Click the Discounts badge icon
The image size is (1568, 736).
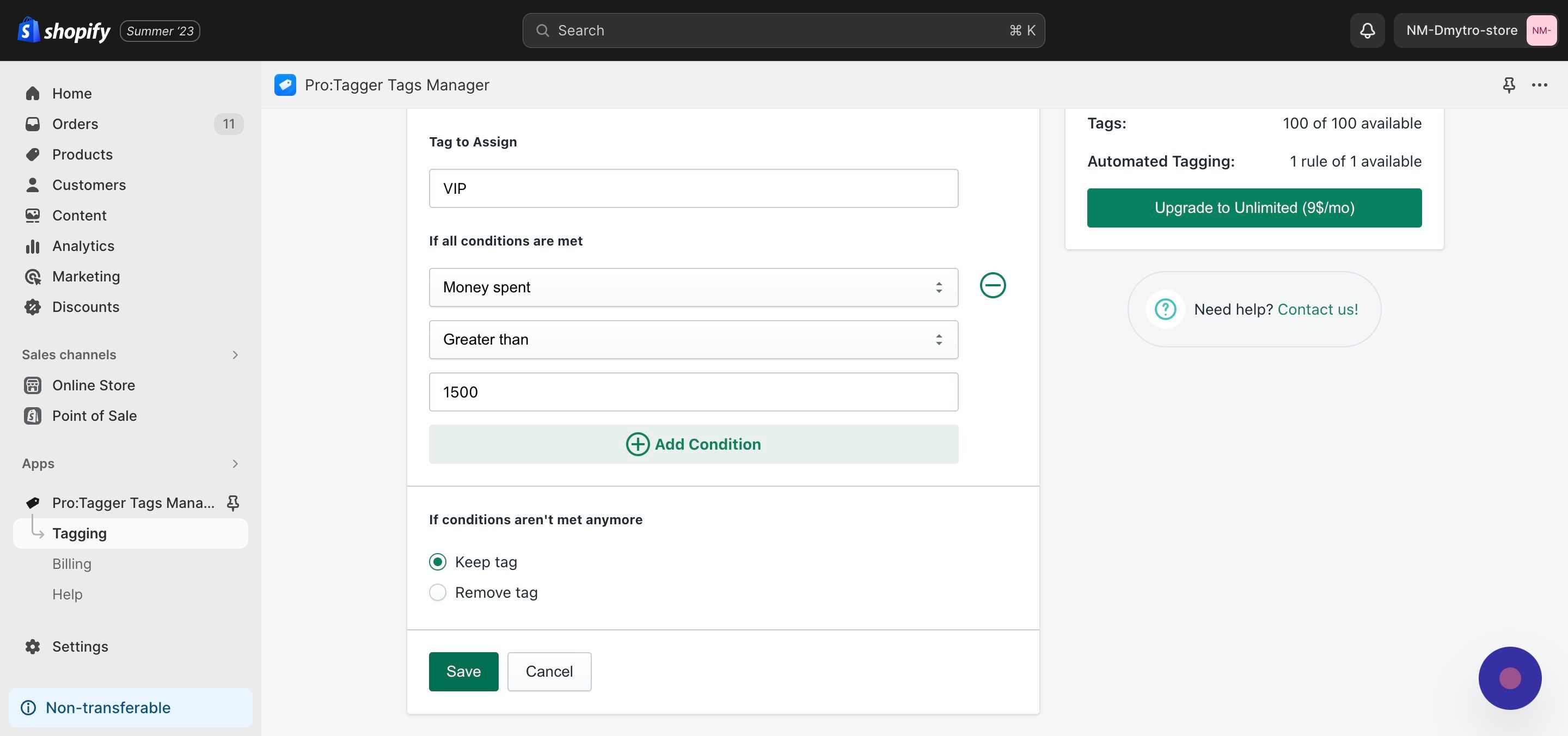[x=33, y=307]
